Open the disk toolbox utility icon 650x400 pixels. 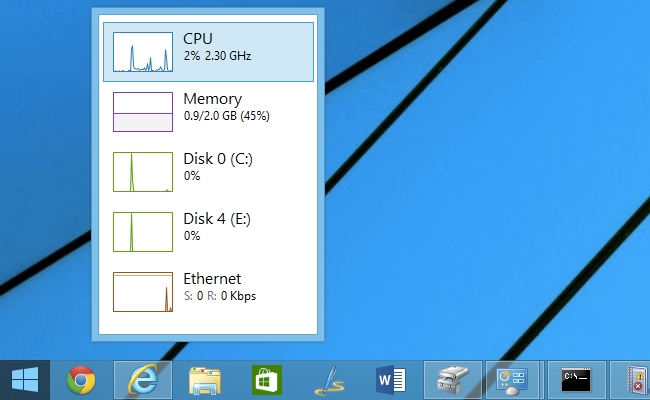tap(453, 380)
